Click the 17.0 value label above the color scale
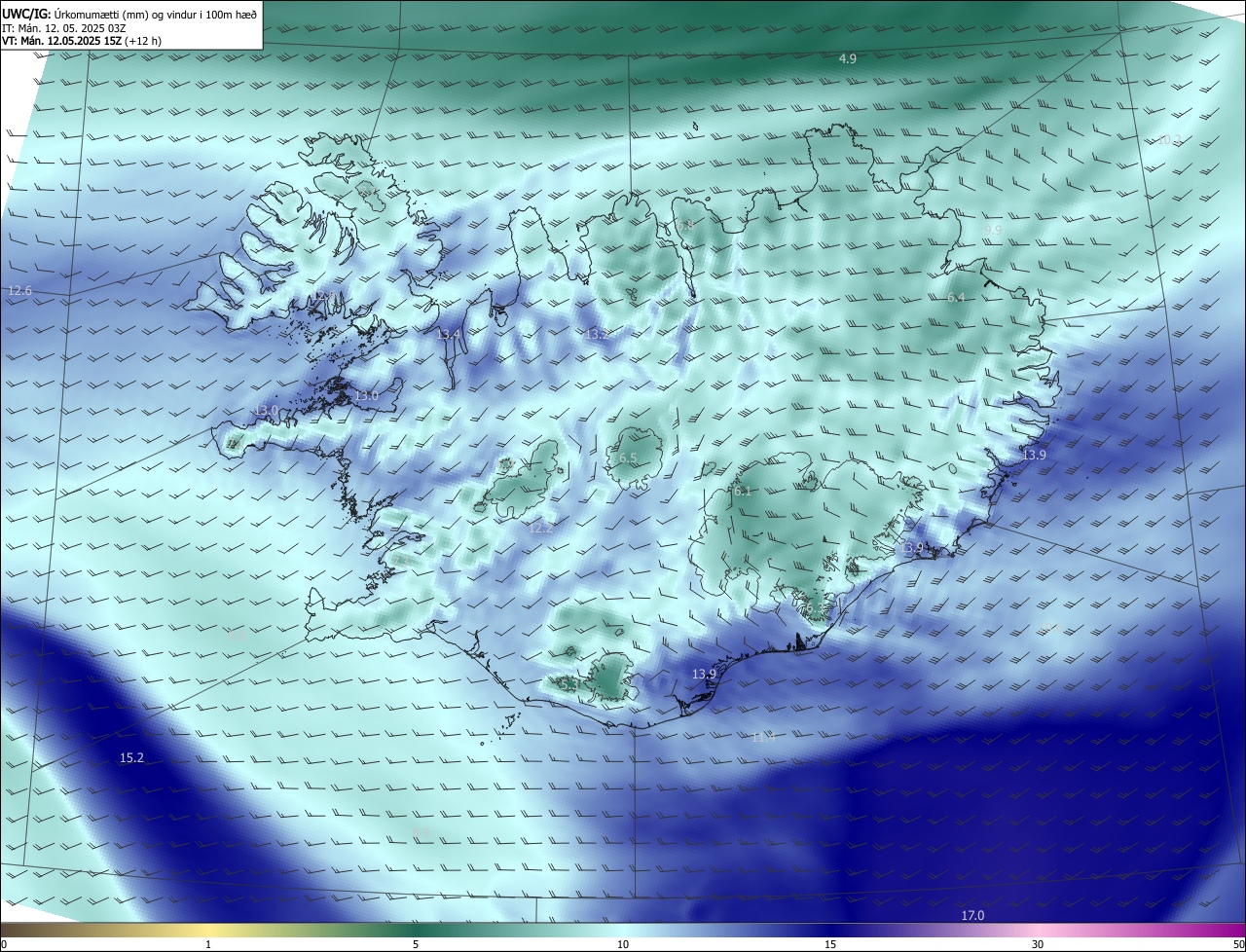Screen dimensions: 1246x952 point(972,916)
